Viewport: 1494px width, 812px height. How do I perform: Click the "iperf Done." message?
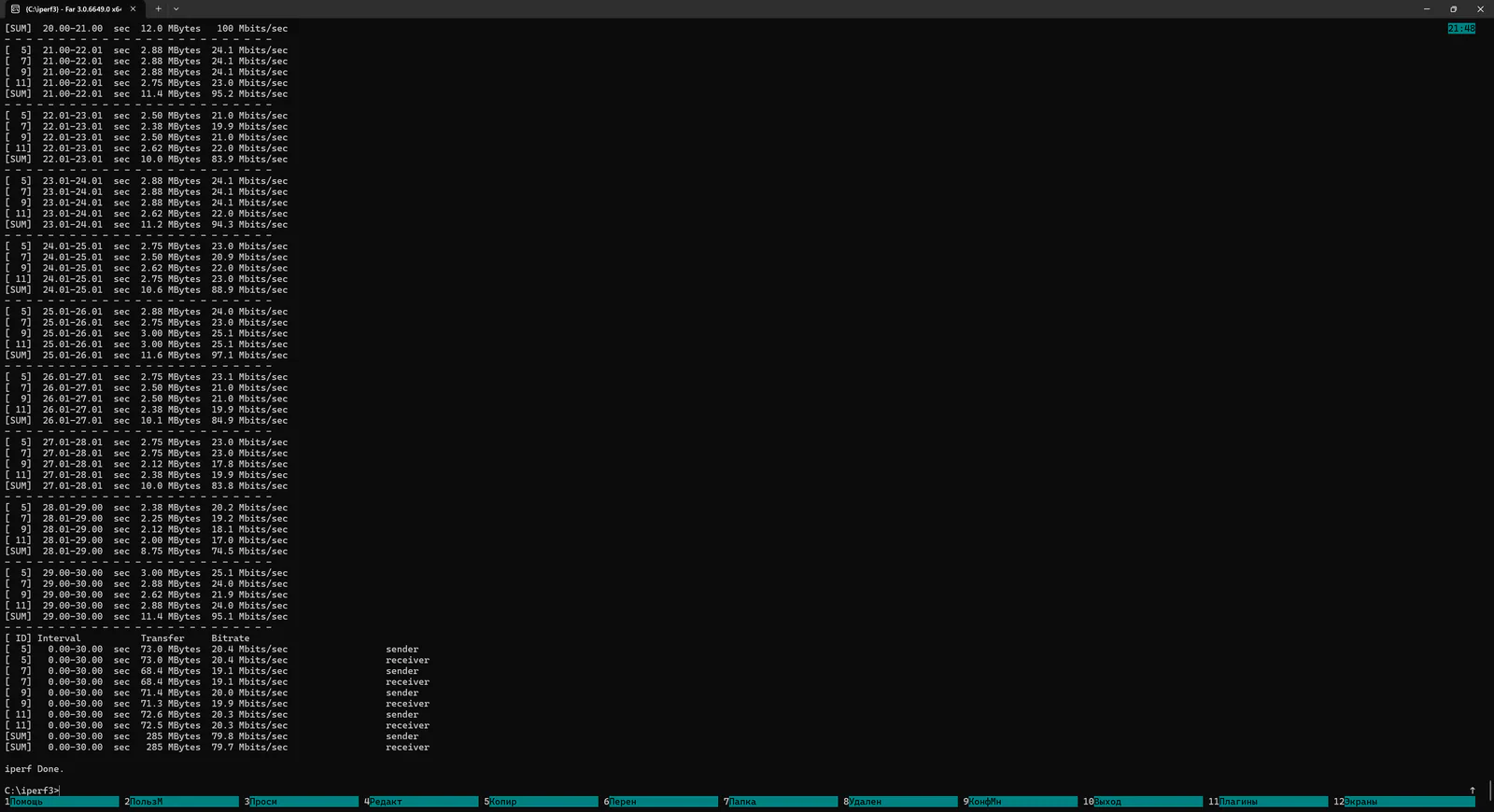(35, 769)
